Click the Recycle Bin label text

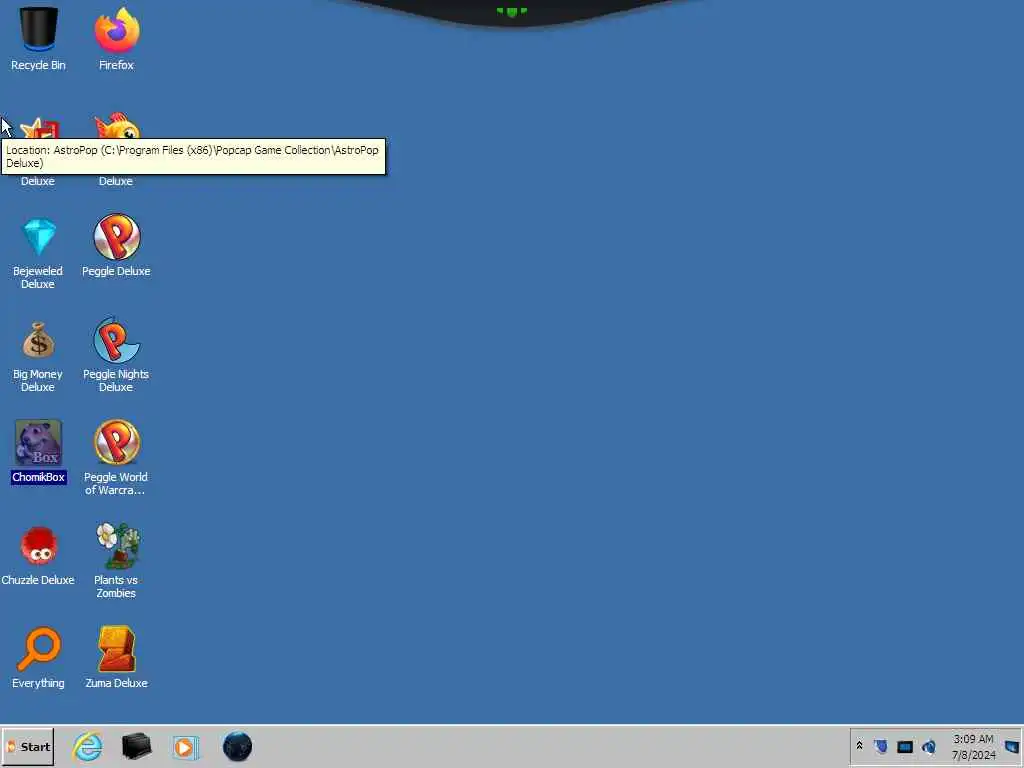click(x=39, y=65)
